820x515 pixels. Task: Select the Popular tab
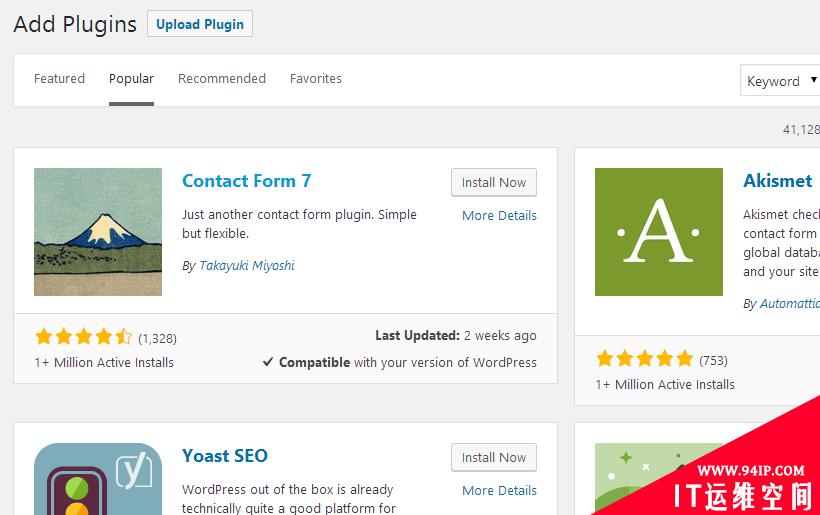point(131,78)
